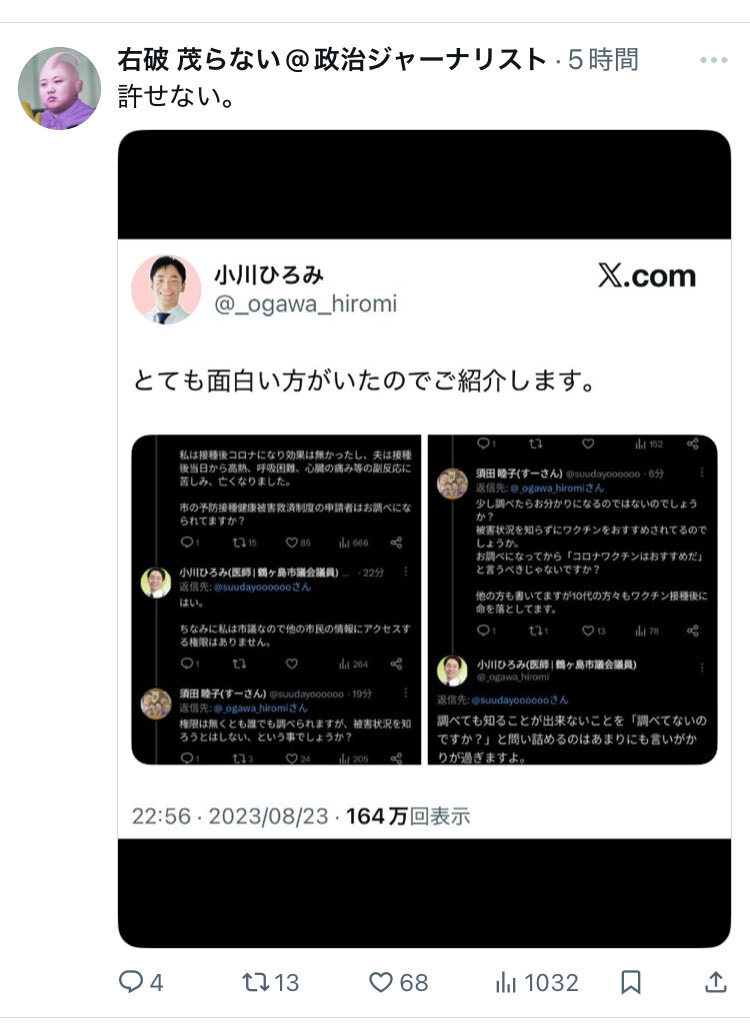750x1025 pixels.
Task: Click the tweet text 許せない。
Action: 176,97
